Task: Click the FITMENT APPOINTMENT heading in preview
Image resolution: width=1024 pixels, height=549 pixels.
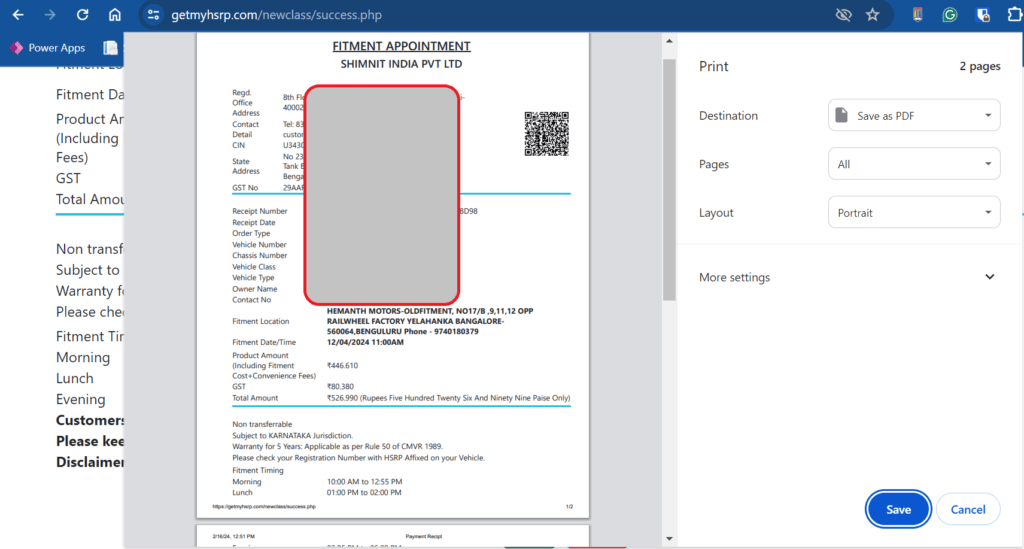Action: click(401, 46)
